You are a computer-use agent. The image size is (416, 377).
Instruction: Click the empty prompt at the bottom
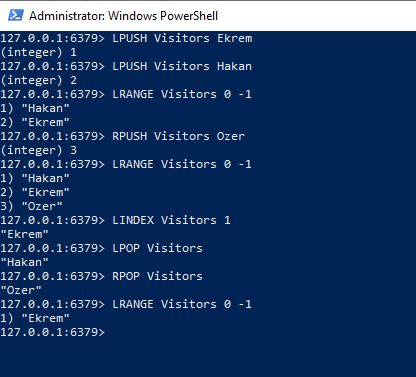(52, 332)
